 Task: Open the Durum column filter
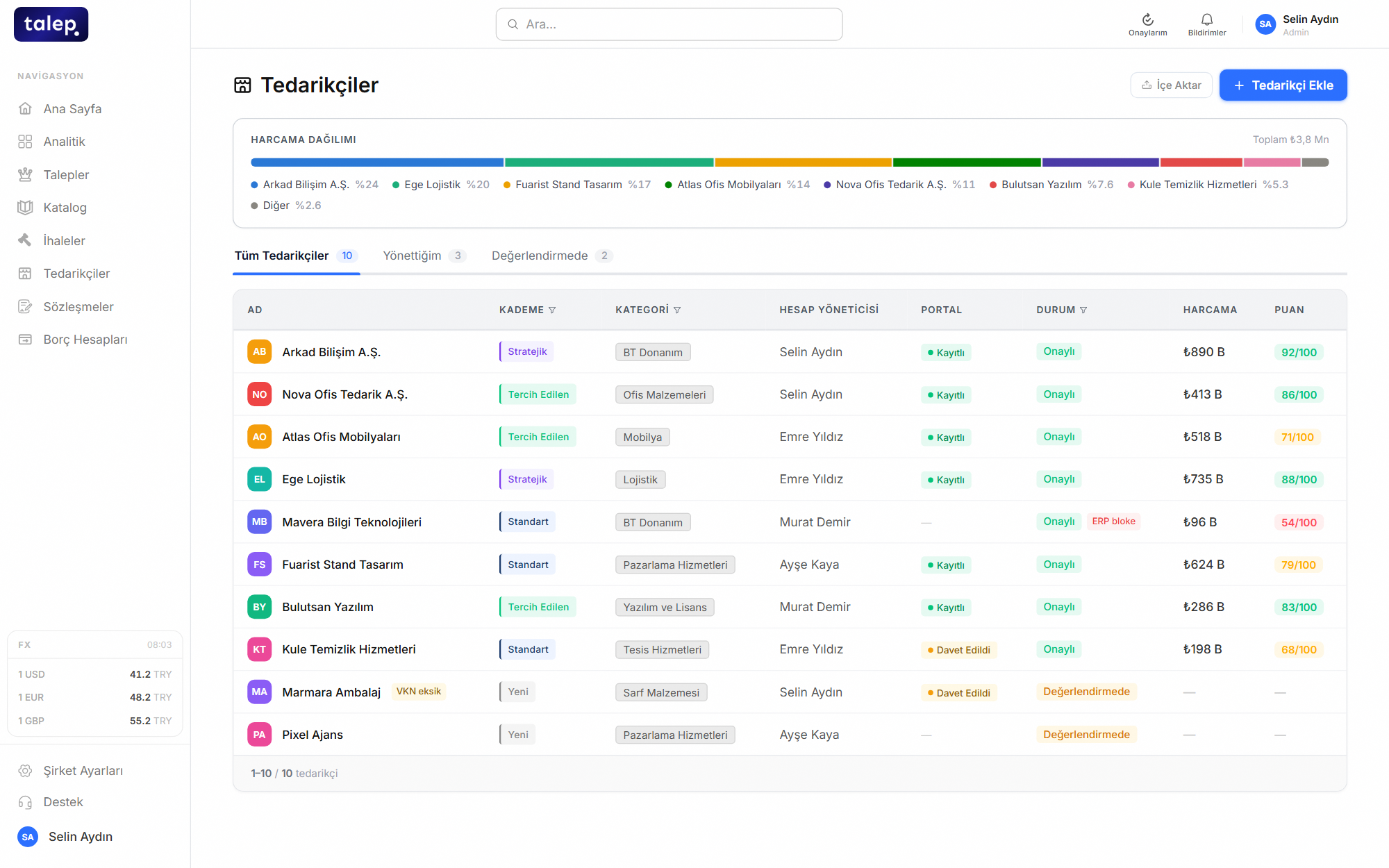click(x=1083, y=310)
